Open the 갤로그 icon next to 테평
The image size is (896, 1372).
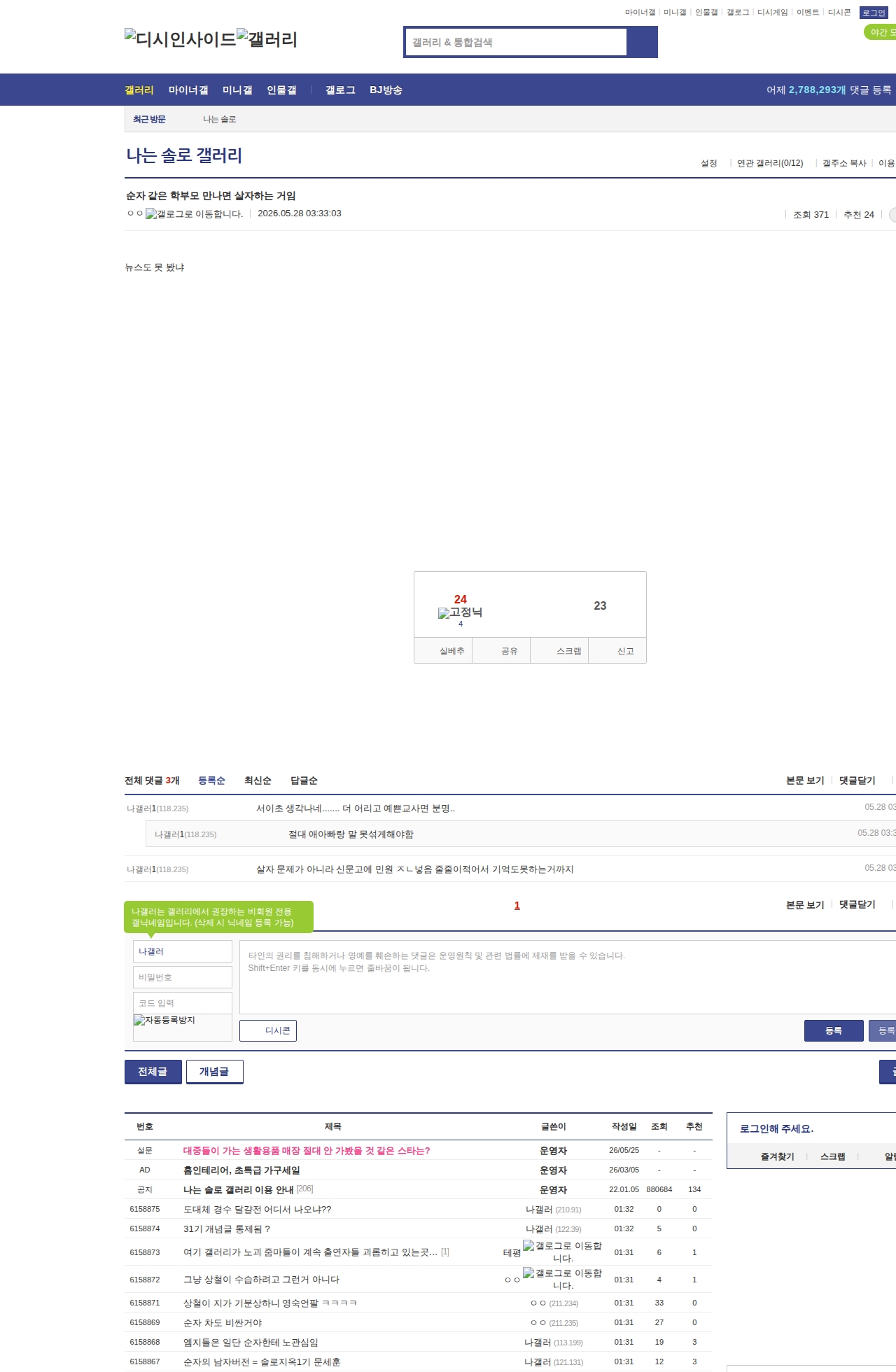563,1252
